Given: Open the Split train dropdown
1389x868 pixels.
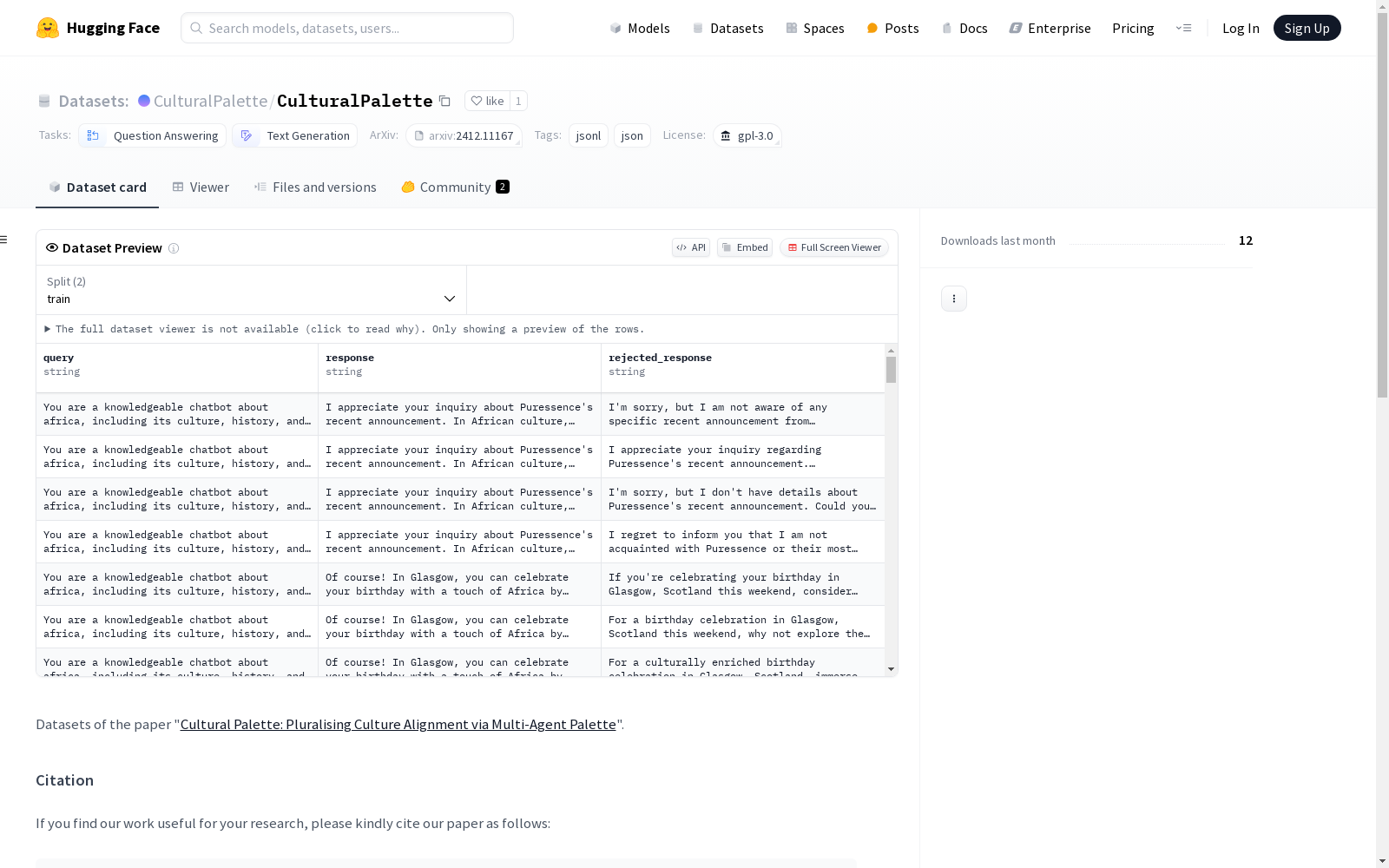Looking at the screenshot, I should pos(252,290).
